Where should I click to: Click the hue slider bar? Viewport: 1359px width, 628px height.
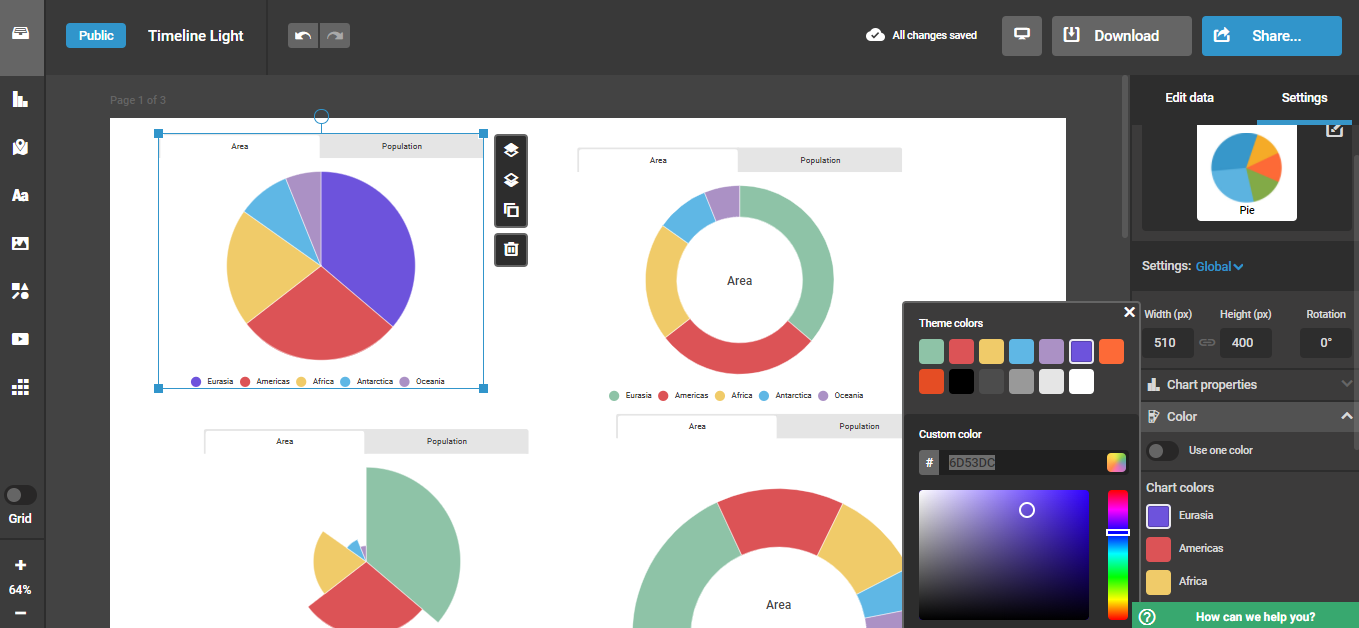tap(1117, 554)
